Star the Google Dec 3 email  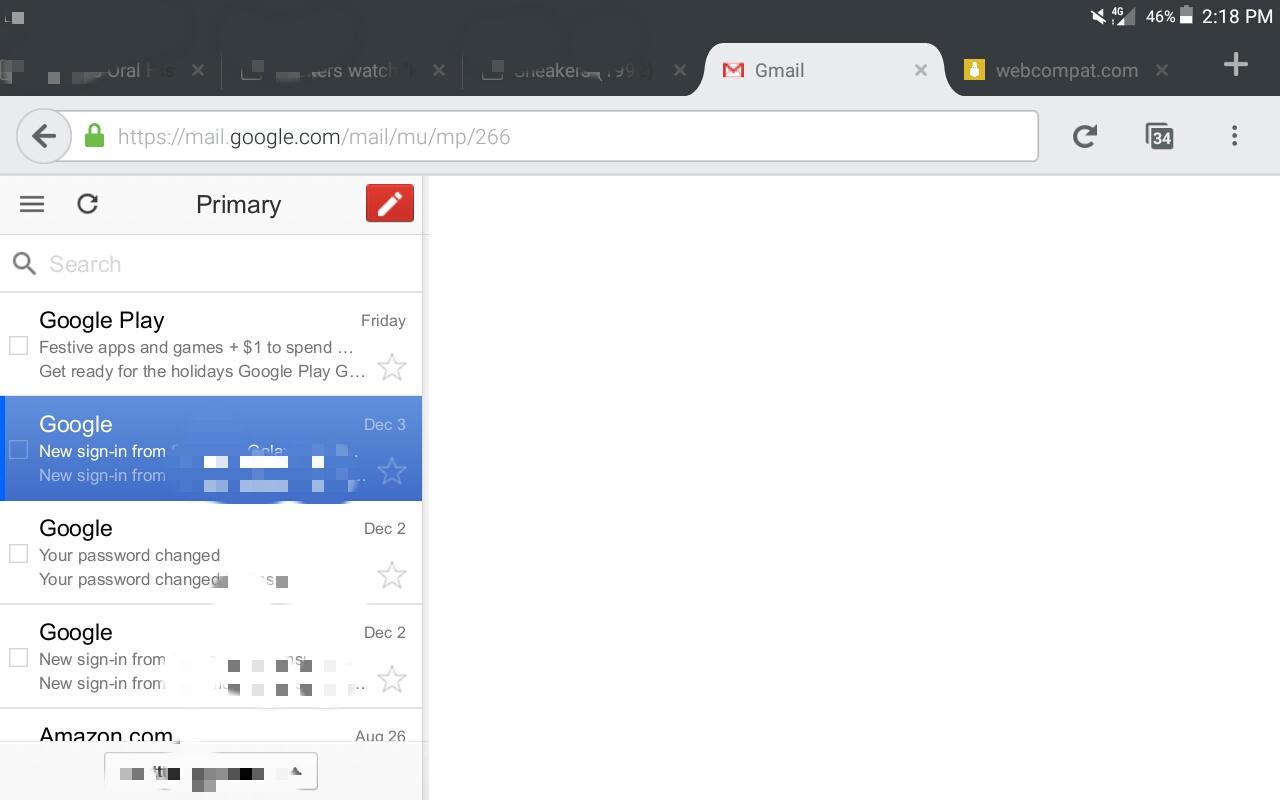click(392, 471)
